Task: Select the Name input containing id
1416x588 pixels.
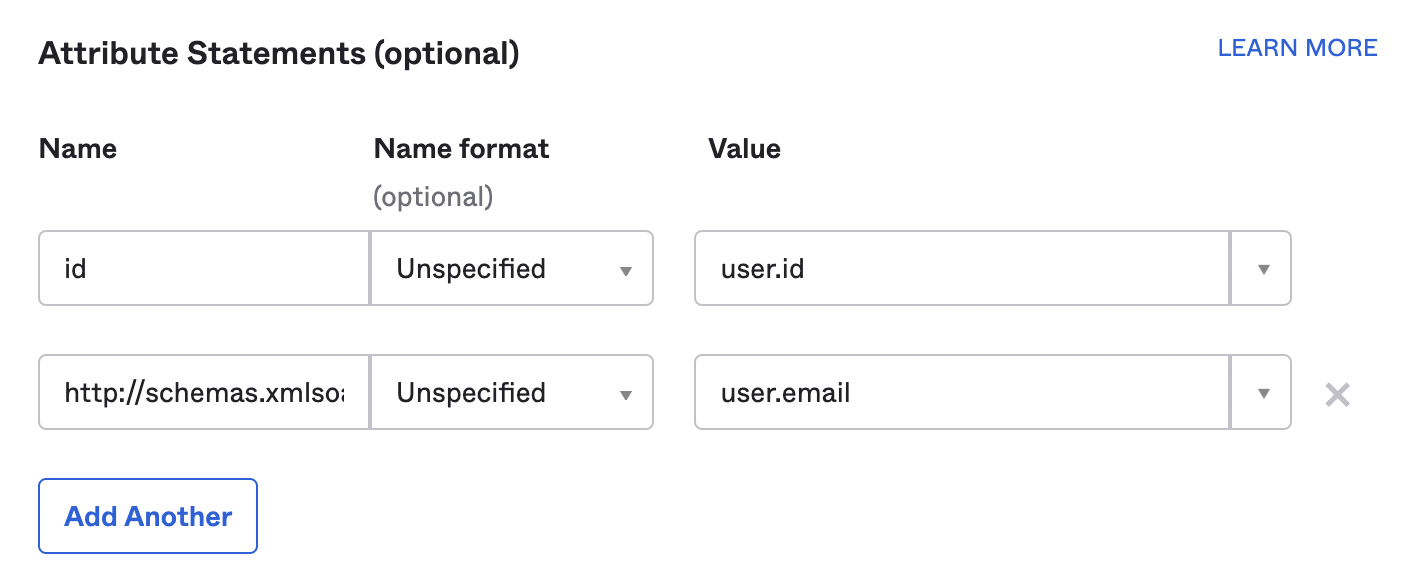Action: (x=203, y=268)
